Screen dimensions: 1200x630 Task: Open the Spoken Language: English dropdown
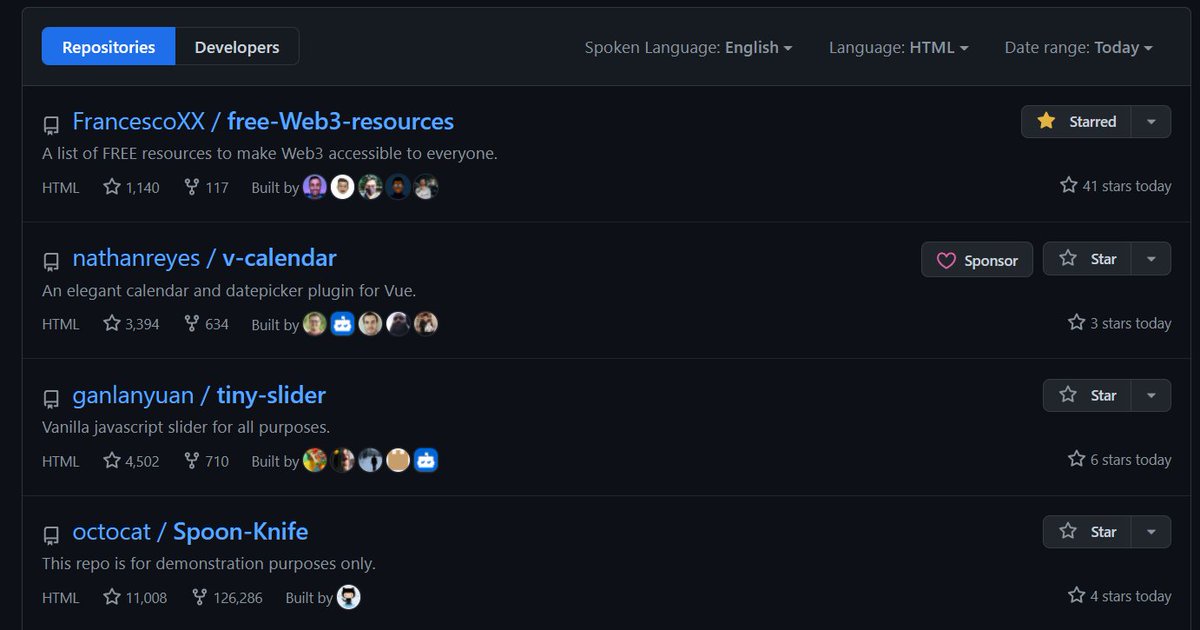[x=688, y=47]
